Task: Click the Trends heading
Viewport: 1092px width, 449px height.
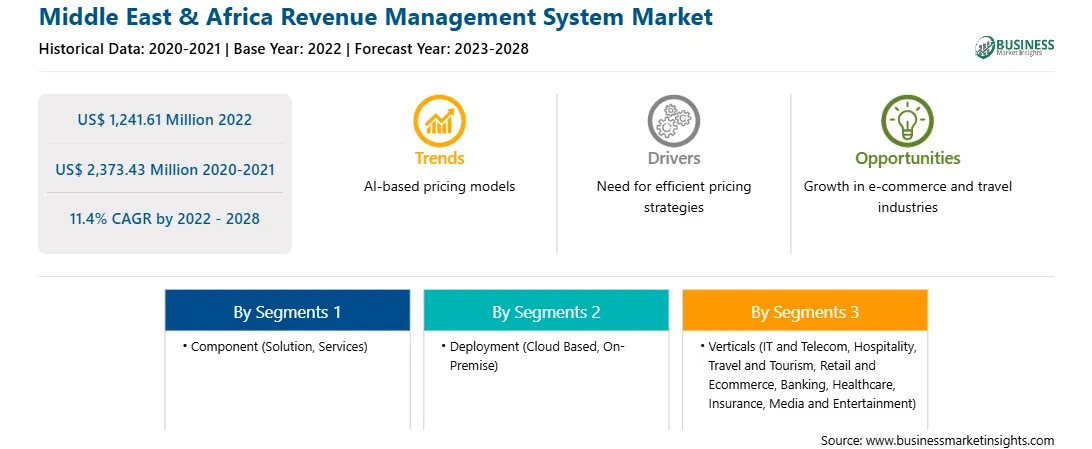Action: coord(439,158)
